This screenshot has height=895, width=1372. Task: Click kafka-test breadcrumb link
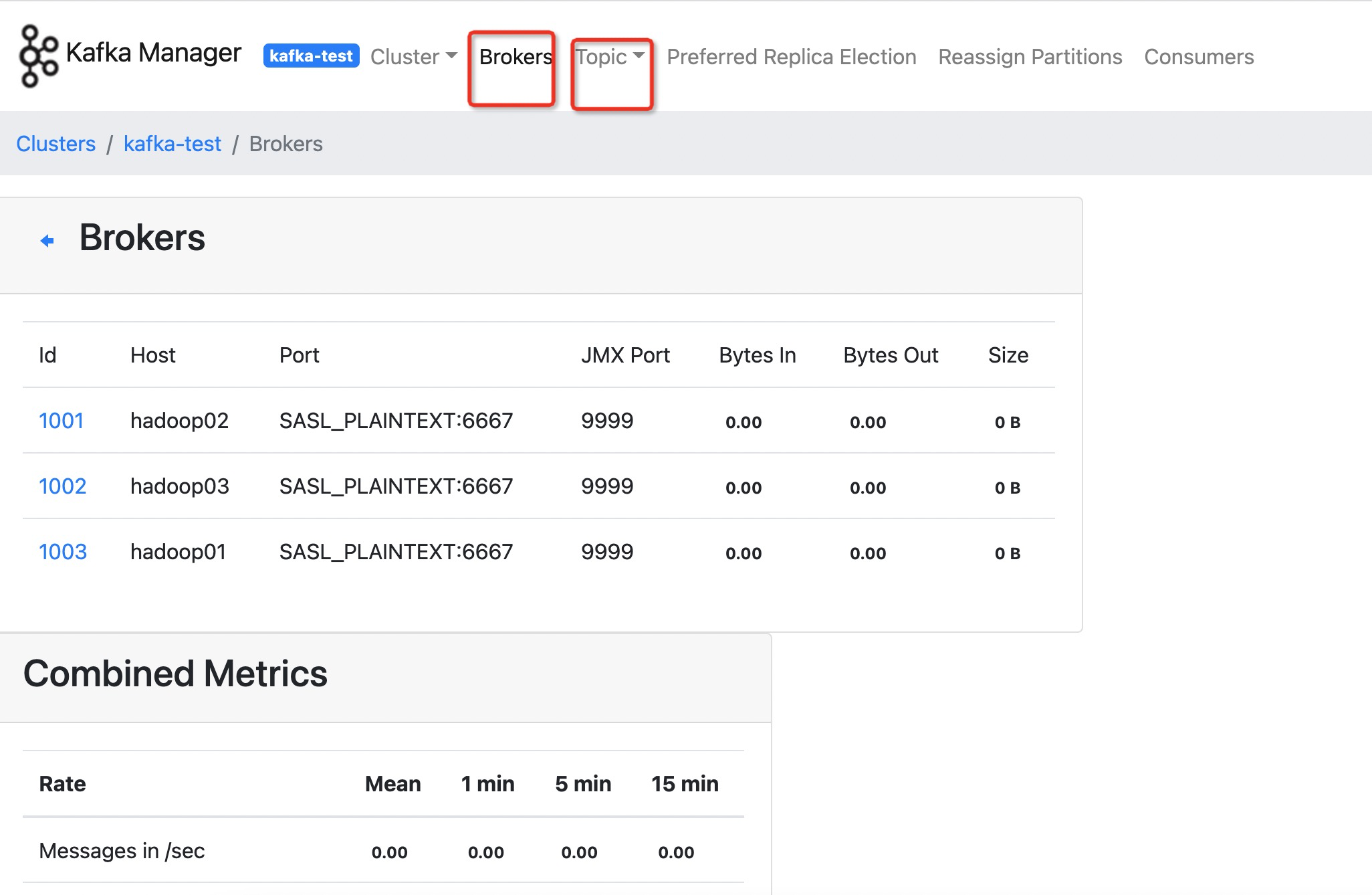point(172,144)
